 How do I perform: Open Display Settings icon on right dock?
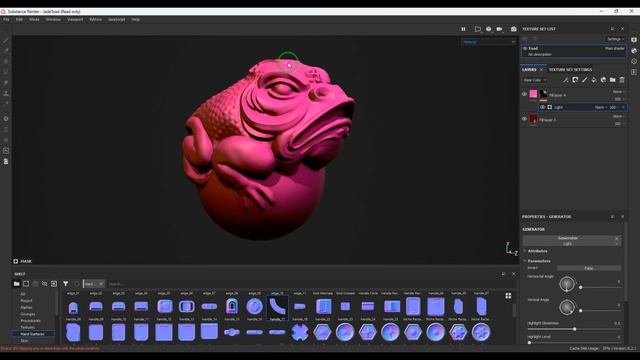(634, 40)
